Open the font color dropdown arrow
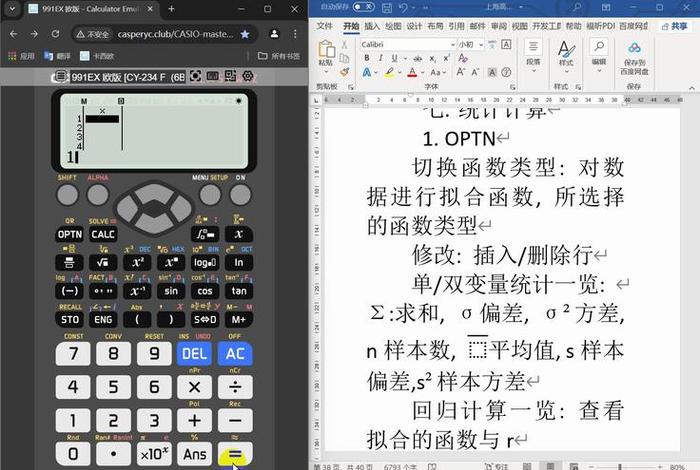 [422, 73]
